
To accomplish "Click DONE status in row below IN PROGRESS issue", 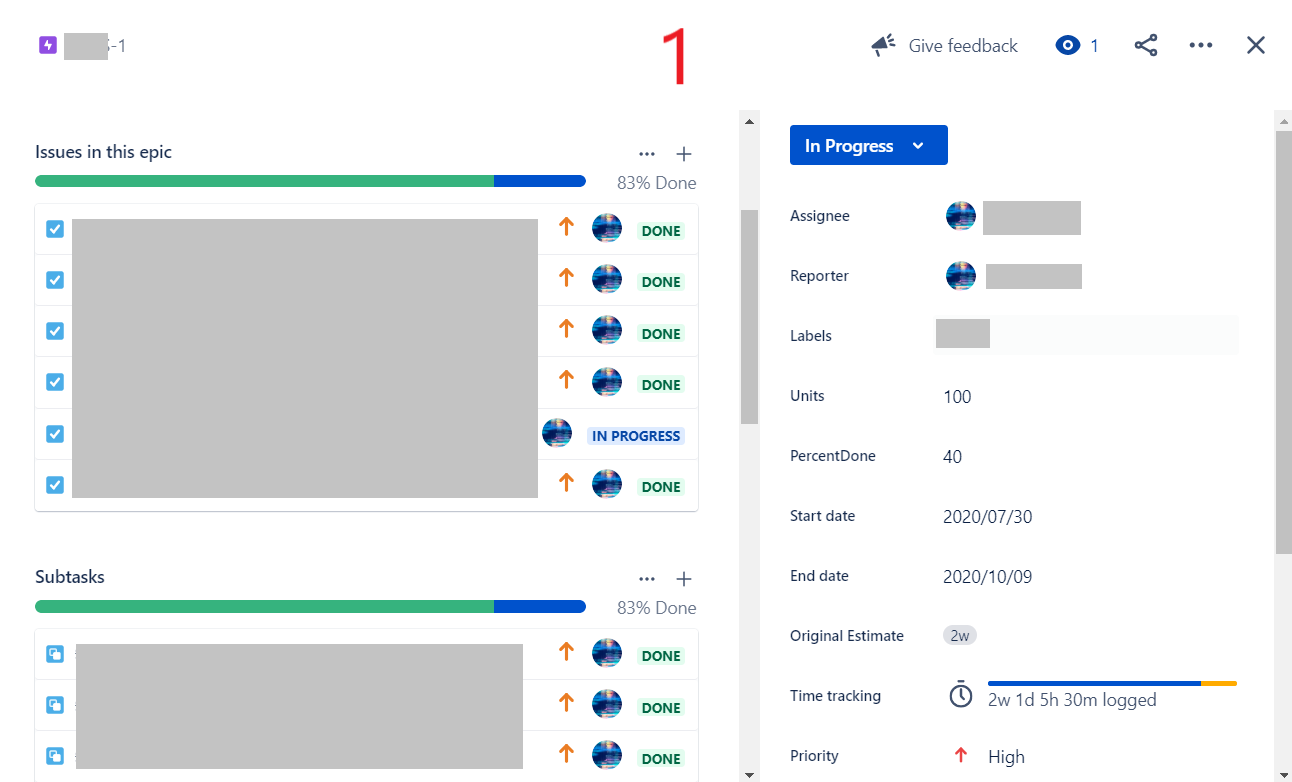I will tap(661, 487).
